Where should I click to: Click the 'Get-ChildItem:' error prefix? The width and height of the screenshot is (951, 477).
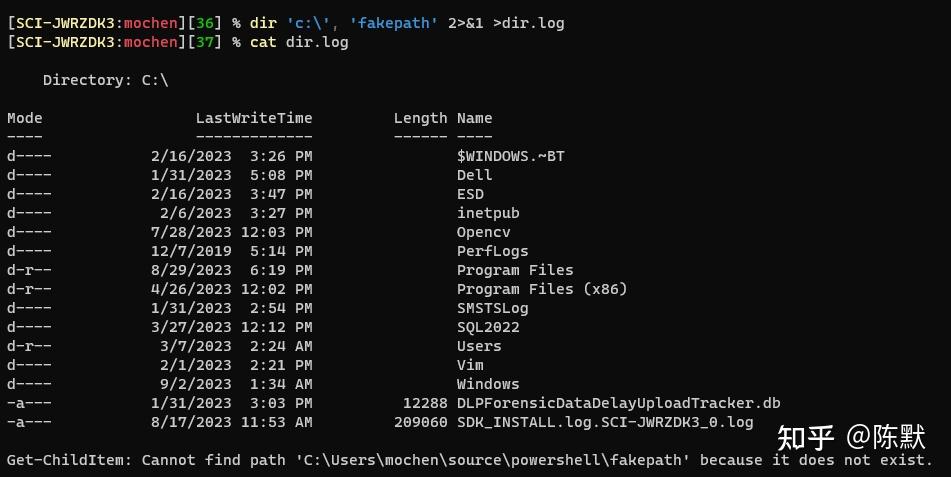(70, 460)
